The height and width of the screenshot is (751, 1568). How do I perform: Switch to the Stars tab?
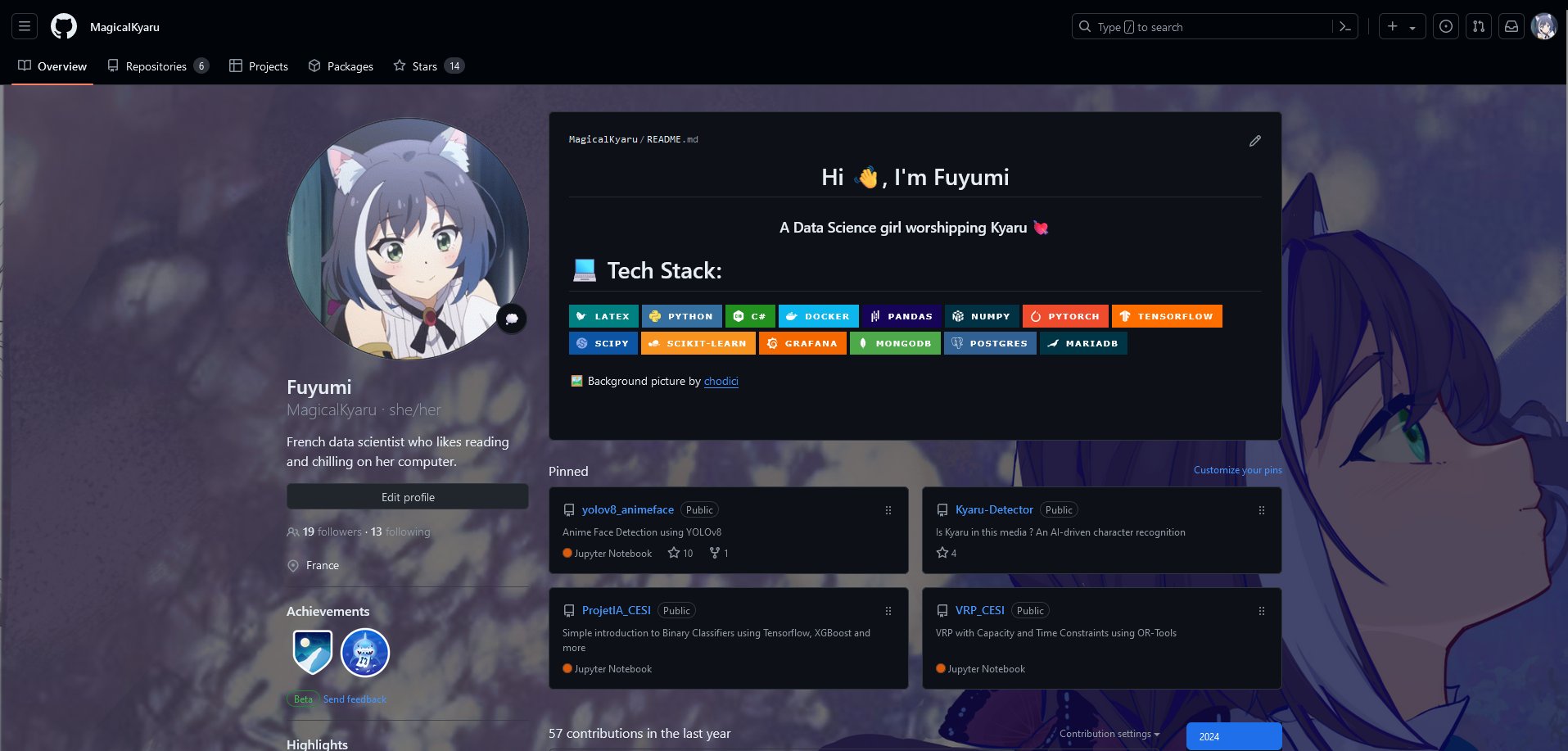(427, 66)
